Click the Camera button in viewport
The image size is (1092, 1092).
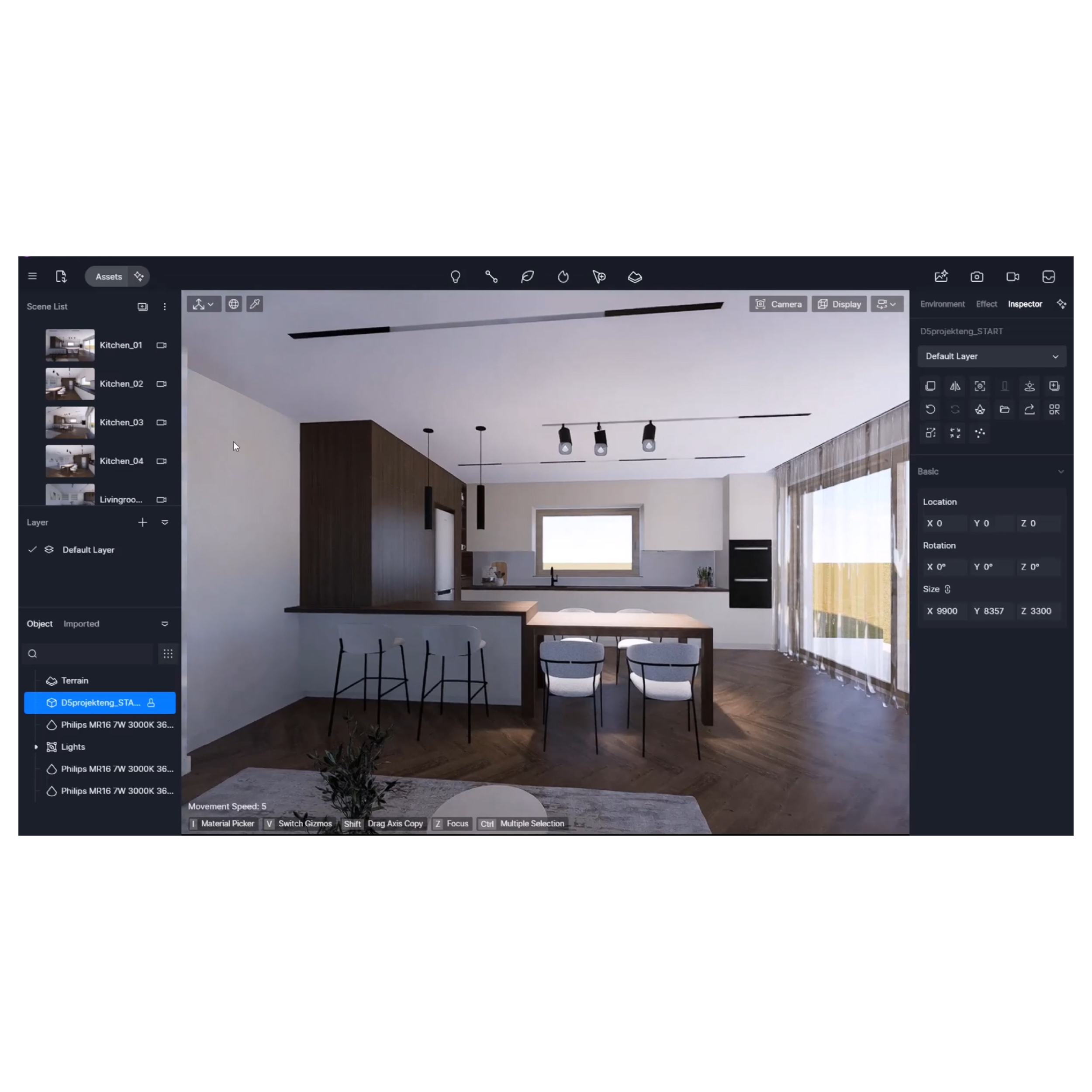coord(778,304)
